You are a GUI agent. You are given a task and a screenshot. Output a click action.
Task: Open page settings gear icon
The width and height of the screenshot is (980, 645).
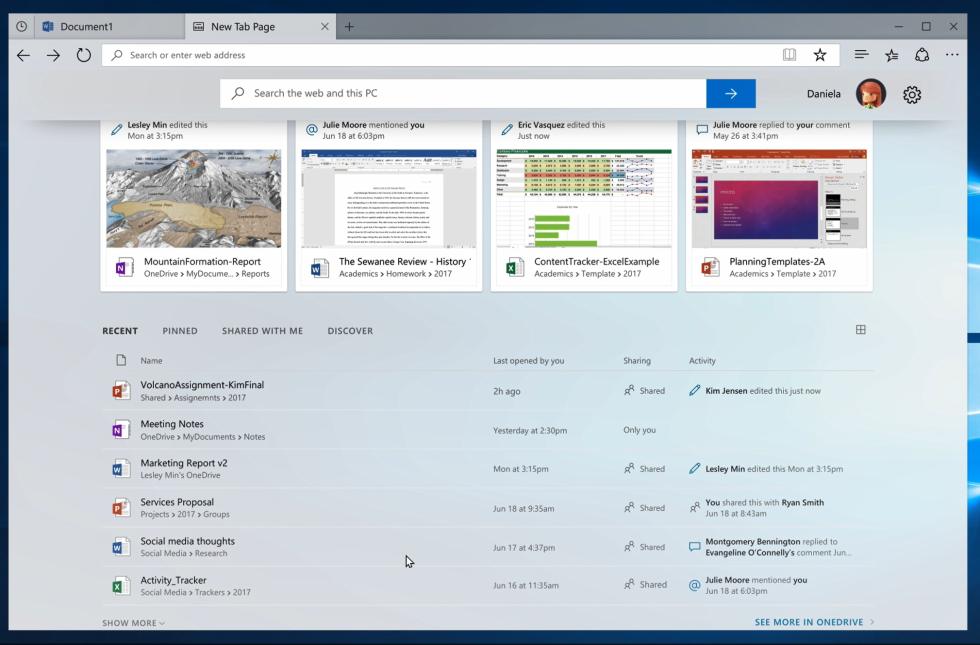click(x=911, y=94)
